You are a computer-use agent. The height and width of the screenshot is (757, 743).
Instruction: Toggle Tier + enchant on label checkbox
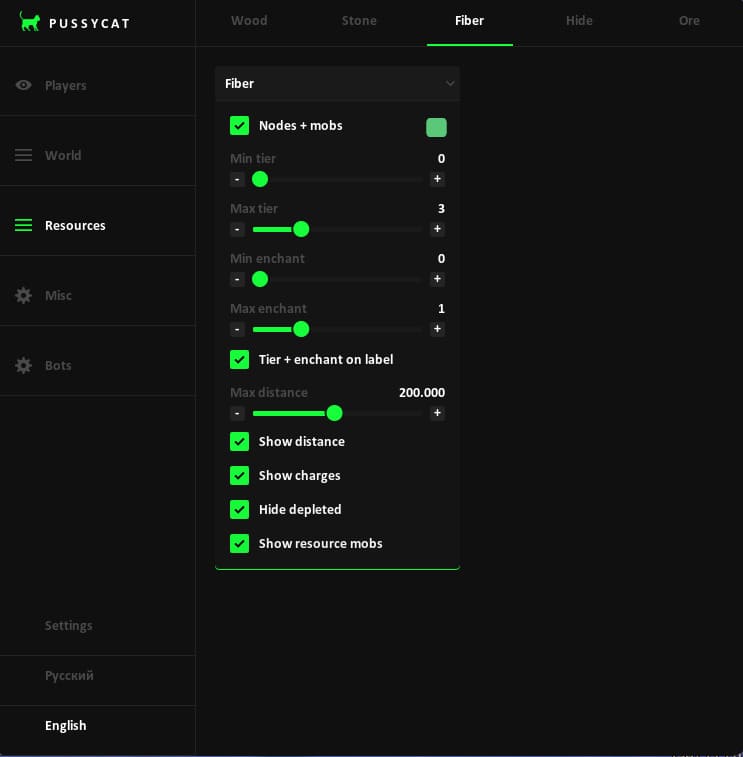coord(239,360)
